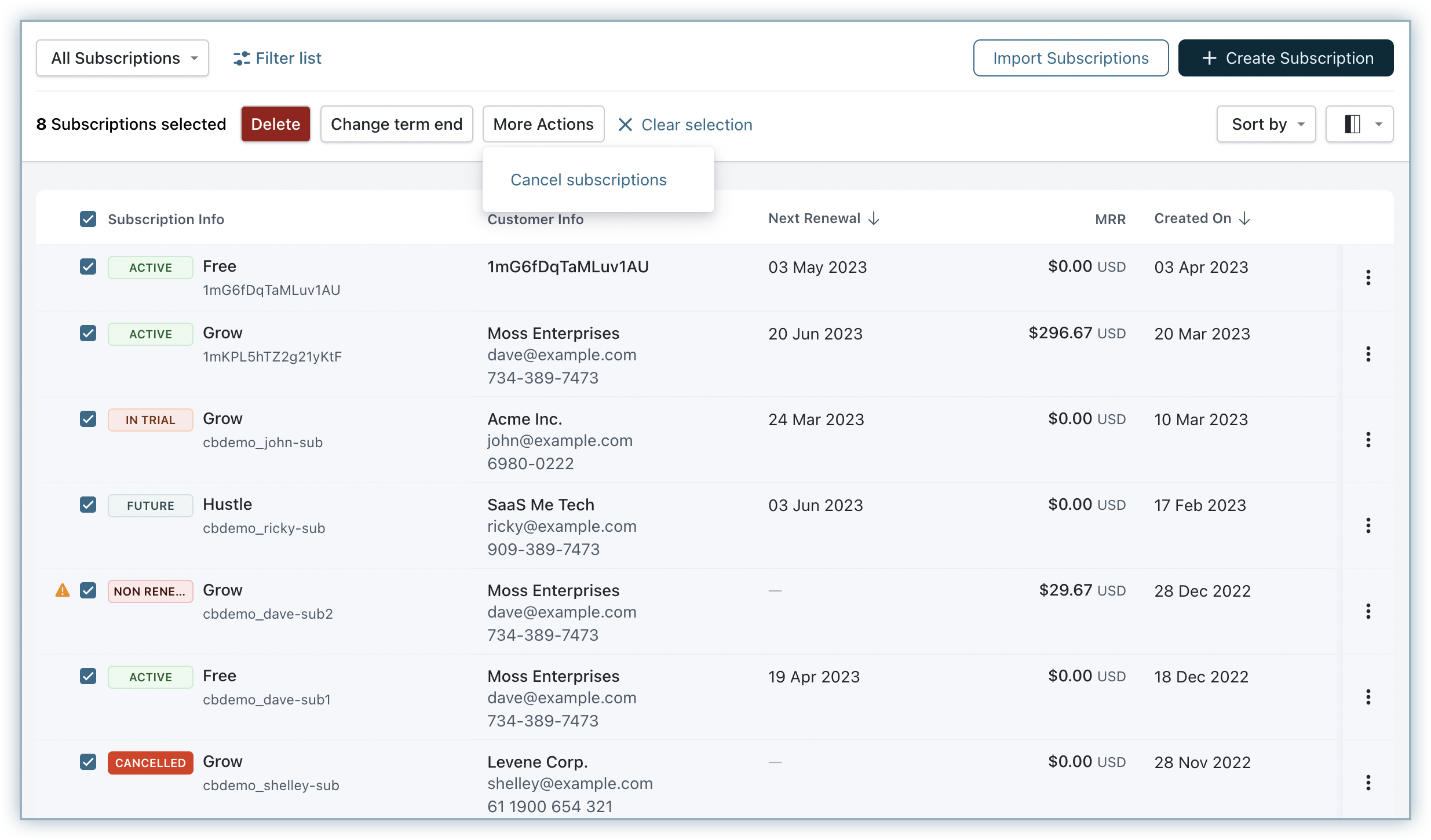Open kebab menu for cbdemo_ricky-sub row
The height and width of the screenshot is (840, 1431).
click(1368, 525)
